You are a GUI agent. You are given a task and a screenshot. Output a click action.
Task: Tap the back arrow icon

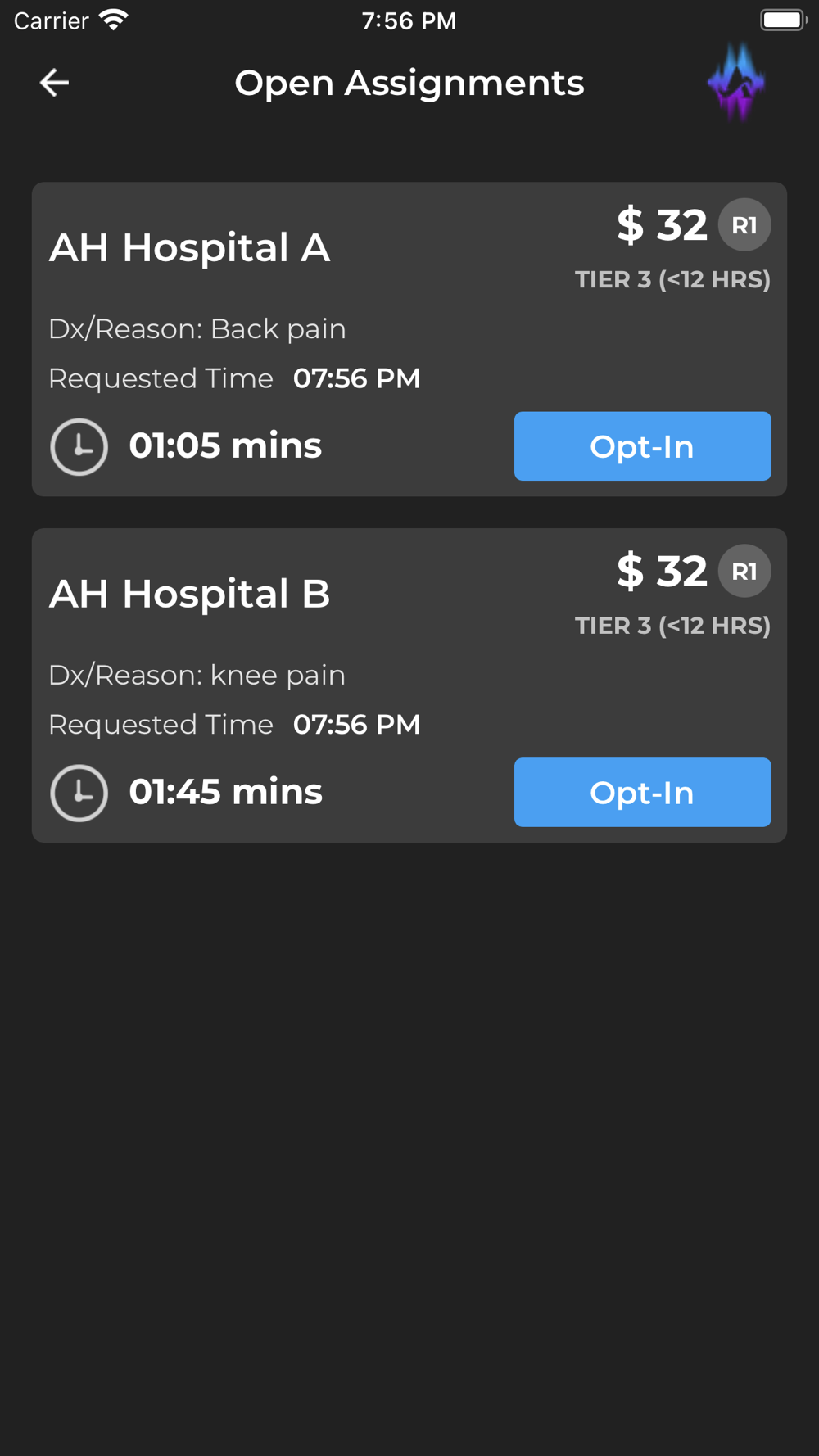click(x=54, y=83)
